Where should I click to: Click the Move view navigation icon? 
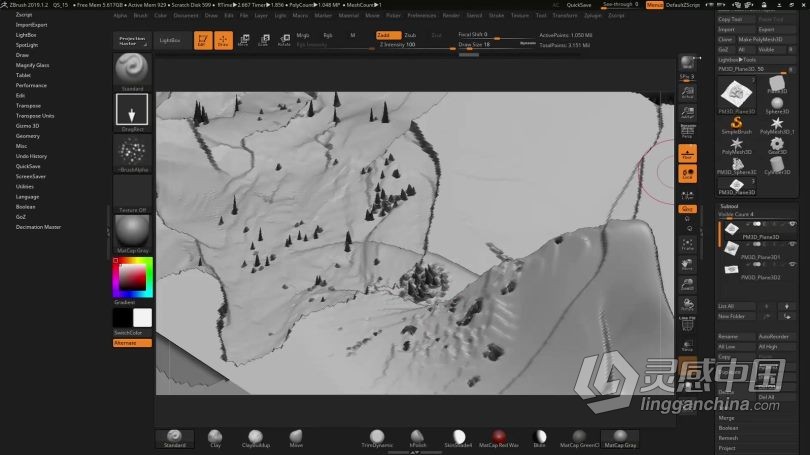(687, 264)
